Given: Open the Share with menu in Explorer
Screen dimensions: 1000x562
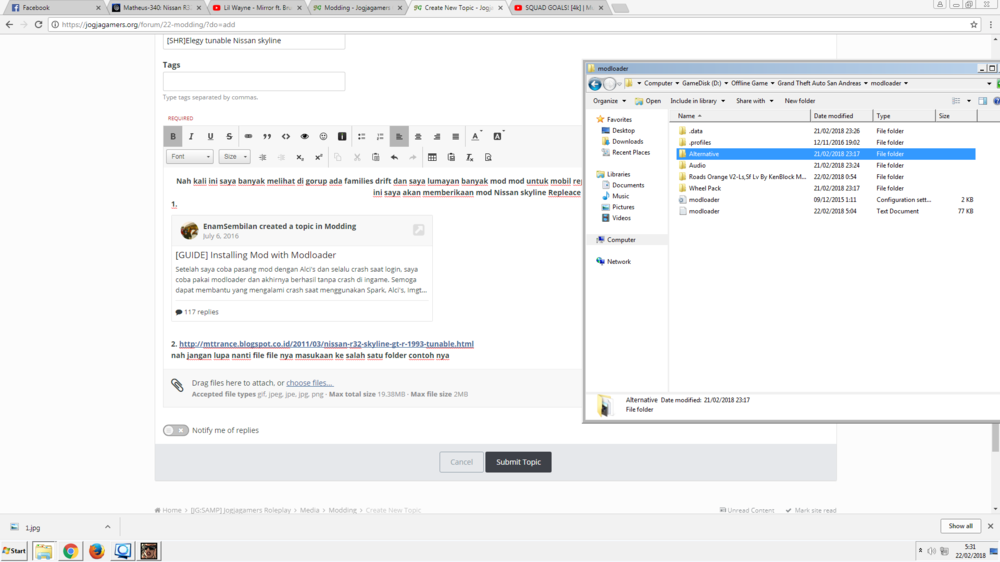Looking at the screenshot, I should click(754, 101).
